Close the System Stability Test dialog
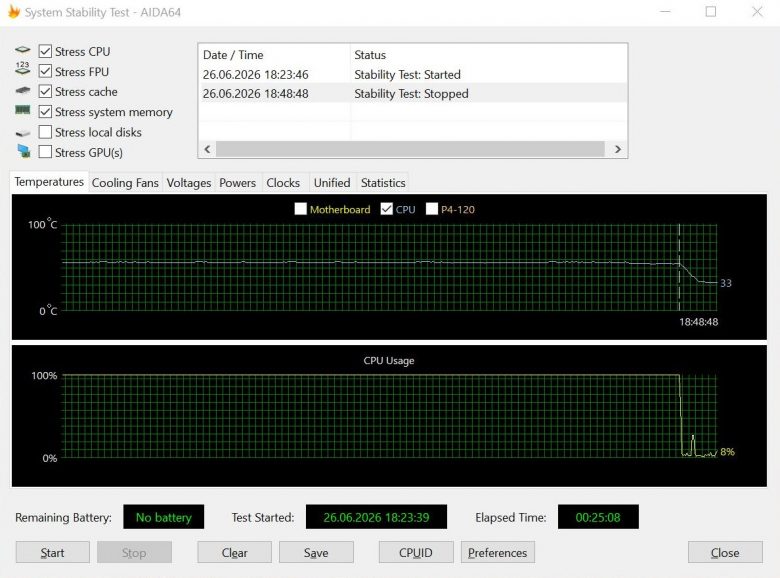The image size is (780, 578). pyautogui.click(x=725, y=552)
